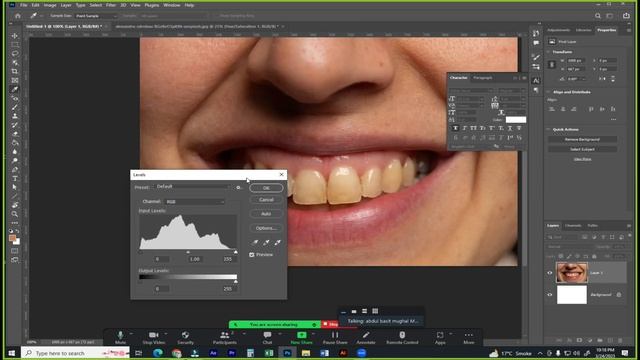Switch to the Libraries tab
640x360 pixels.
point(583,30)
